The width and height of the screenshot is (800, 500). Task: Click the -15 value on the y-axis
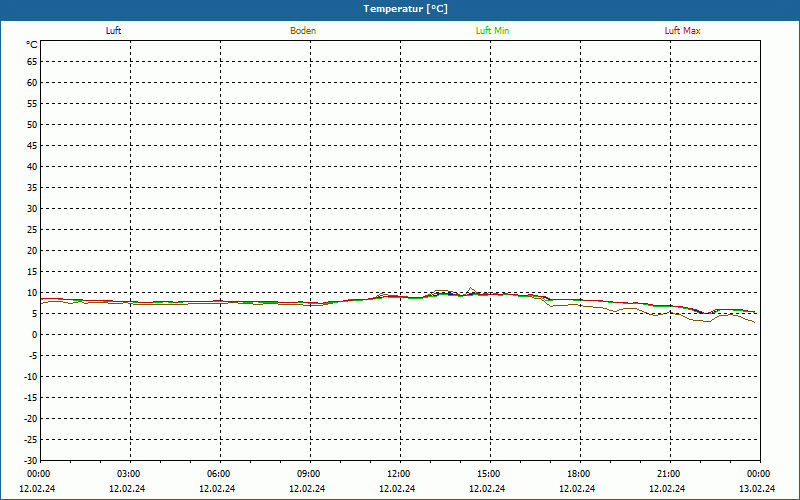tap(31, 398)
